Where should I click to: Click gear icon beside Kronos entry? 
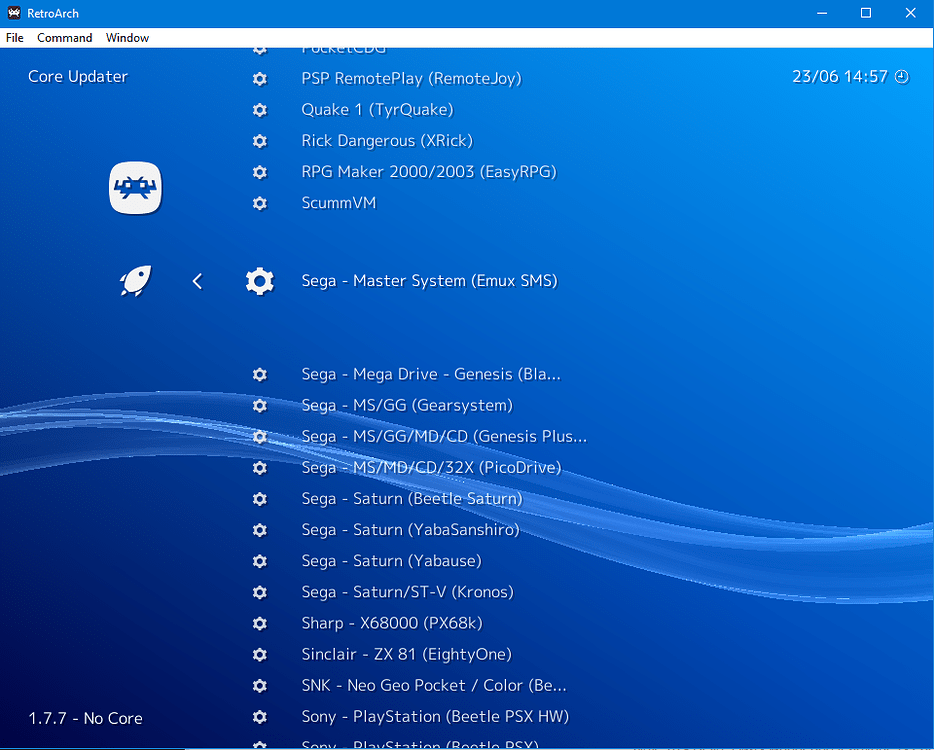[260, 592]
